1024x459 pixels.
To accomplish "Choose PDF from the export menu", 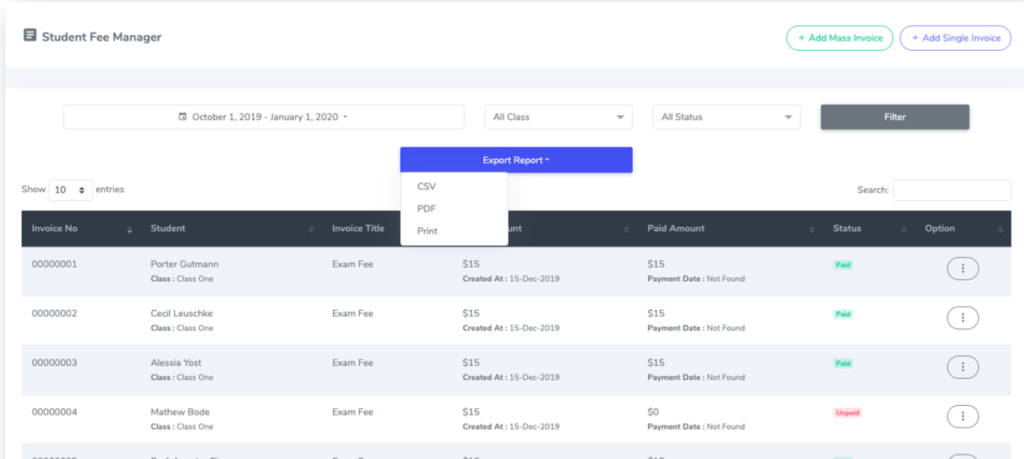I will coord(426,209).
